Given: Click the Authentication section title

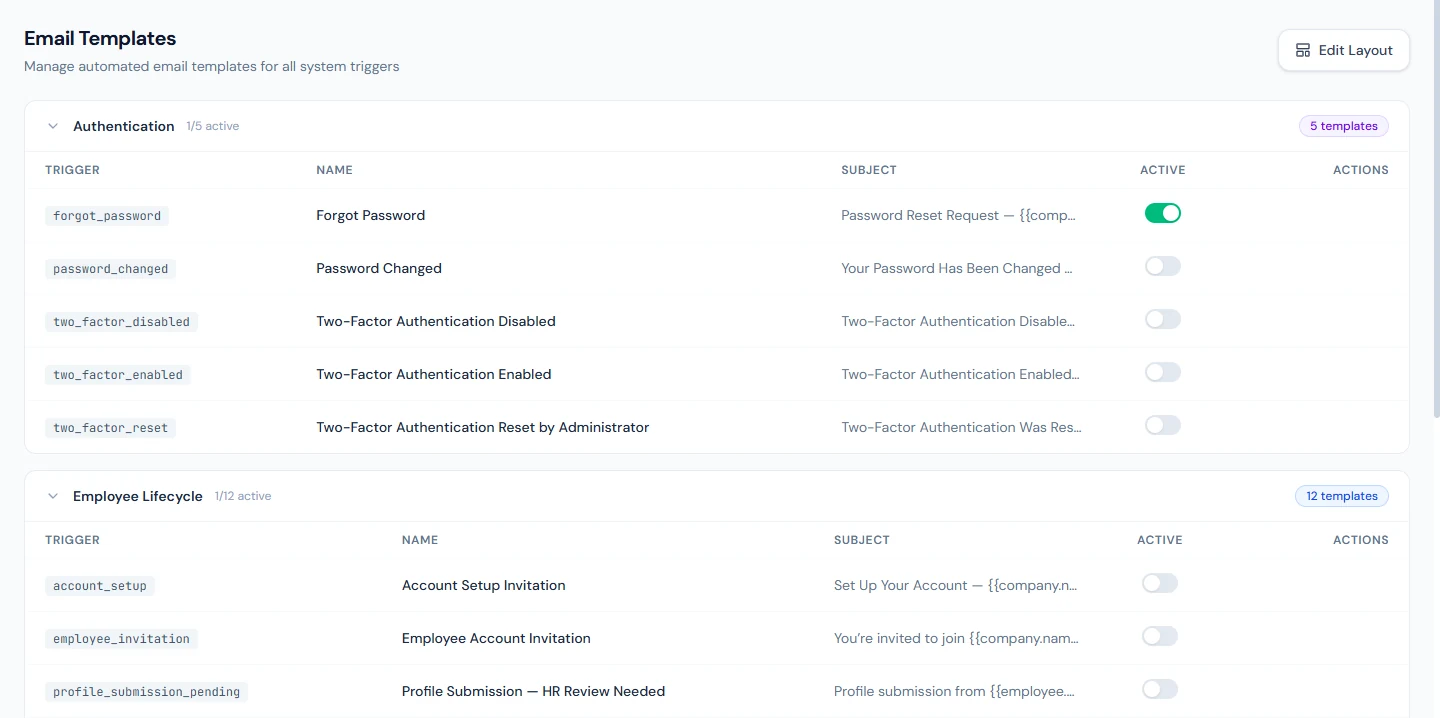Looking at the screenshot, I should [124, 126].
